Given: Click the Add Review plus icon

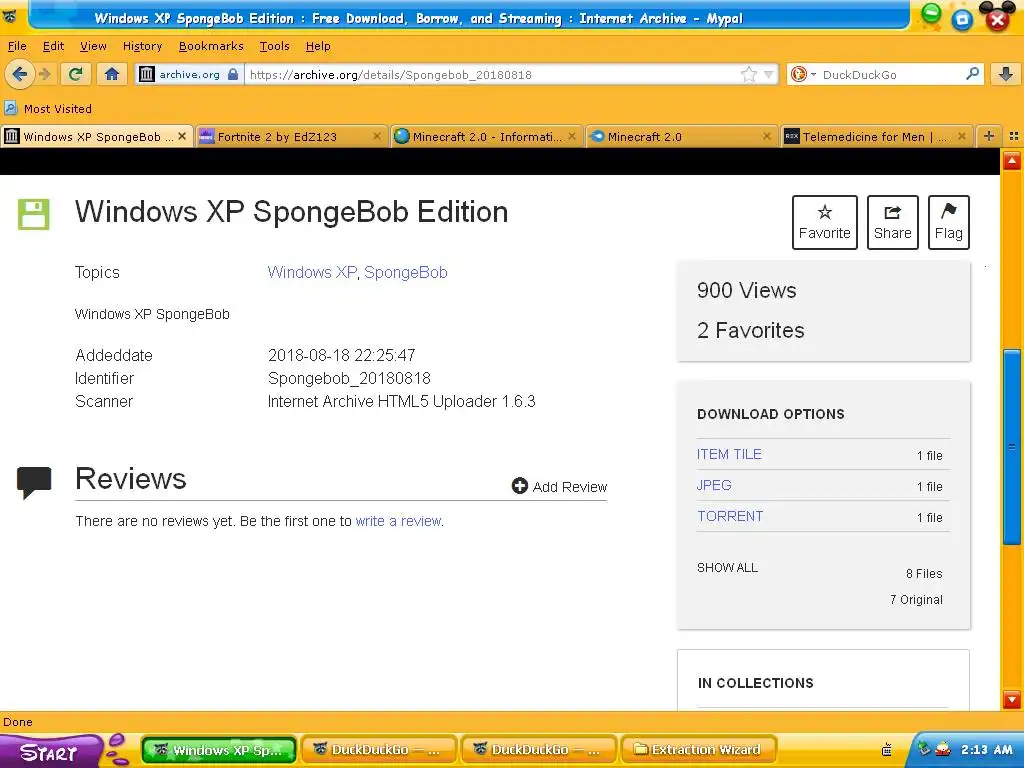Looking at the screenshot, I should [x=520, y=486].
